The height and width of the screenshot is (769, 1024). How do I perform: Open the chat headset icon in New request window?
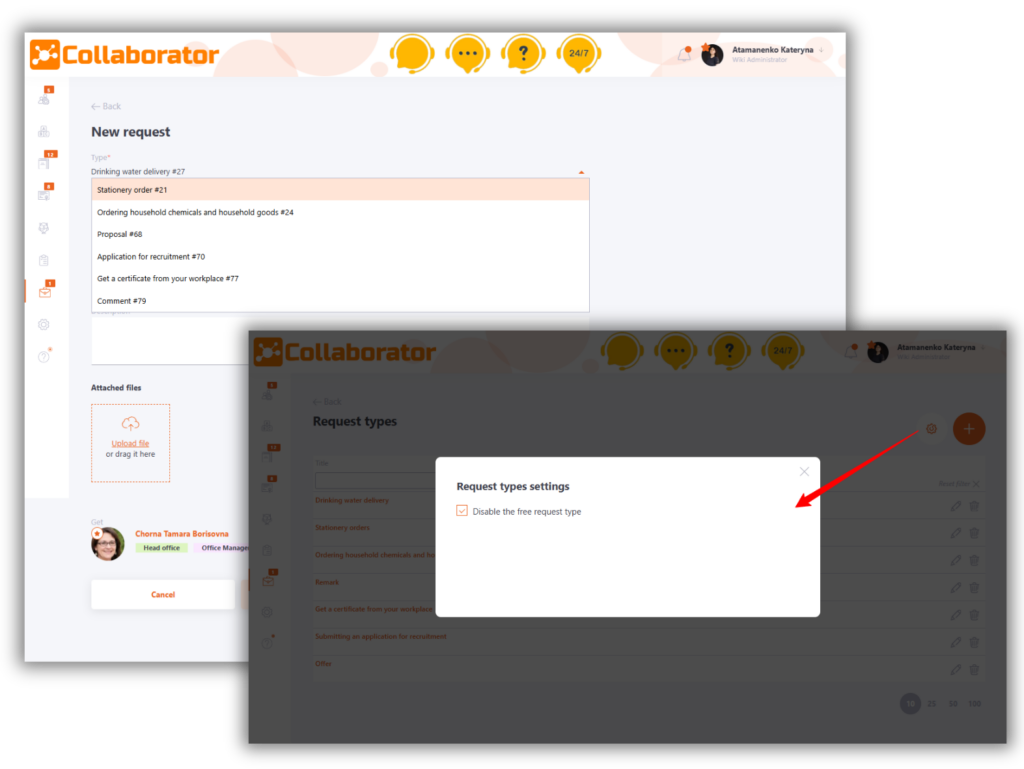(412, 54)
